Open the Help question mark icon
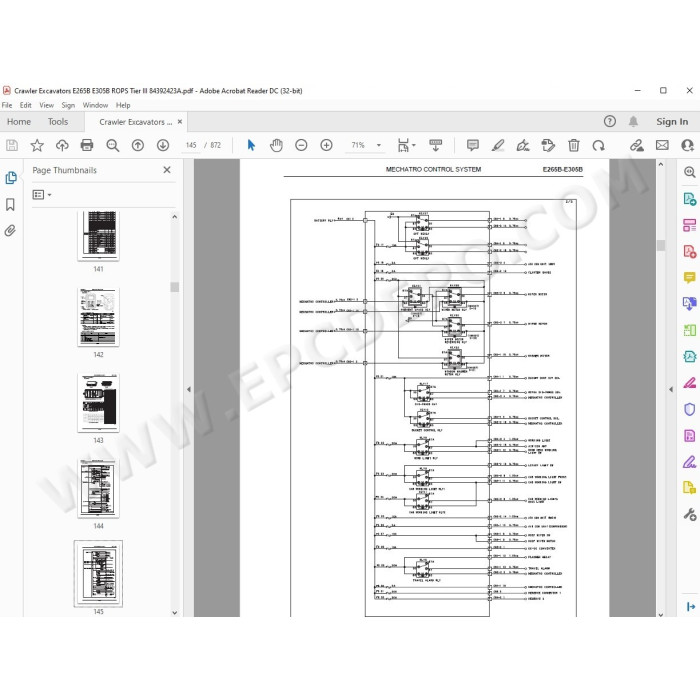This screenshot has height=700, width=700. 609,121
